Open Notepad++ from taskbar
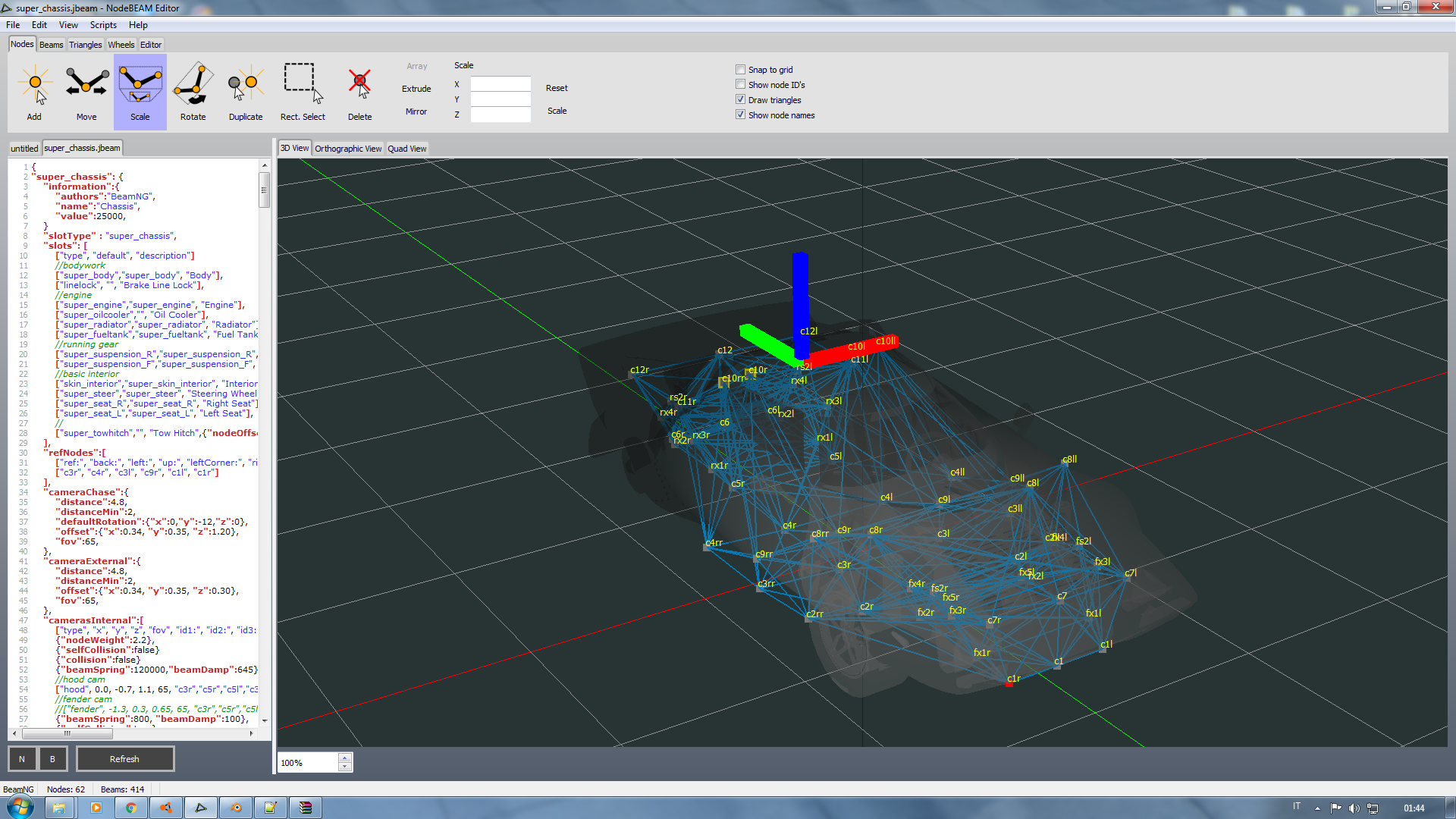 (271, 808)
